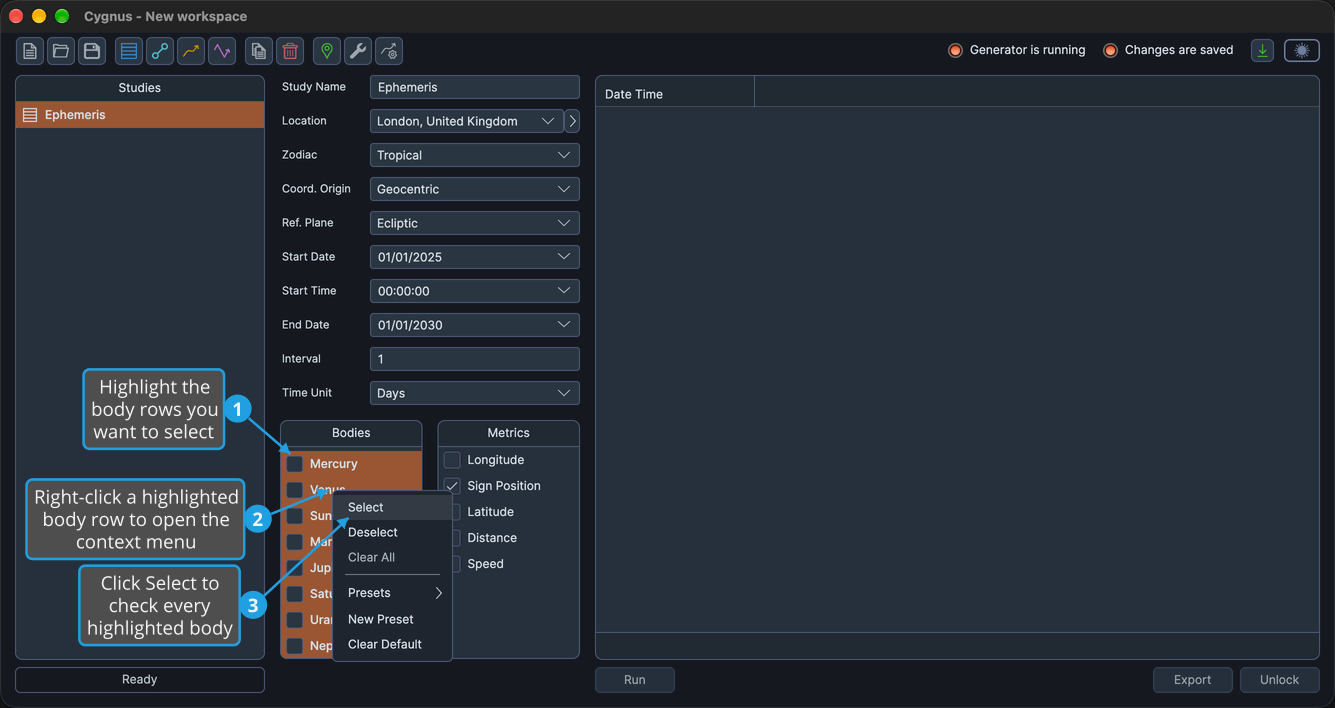Image resolution: width=1335 pixels, height=708 pixels.
Task: Open locations via the green pin icon
Action: (327, 51)
